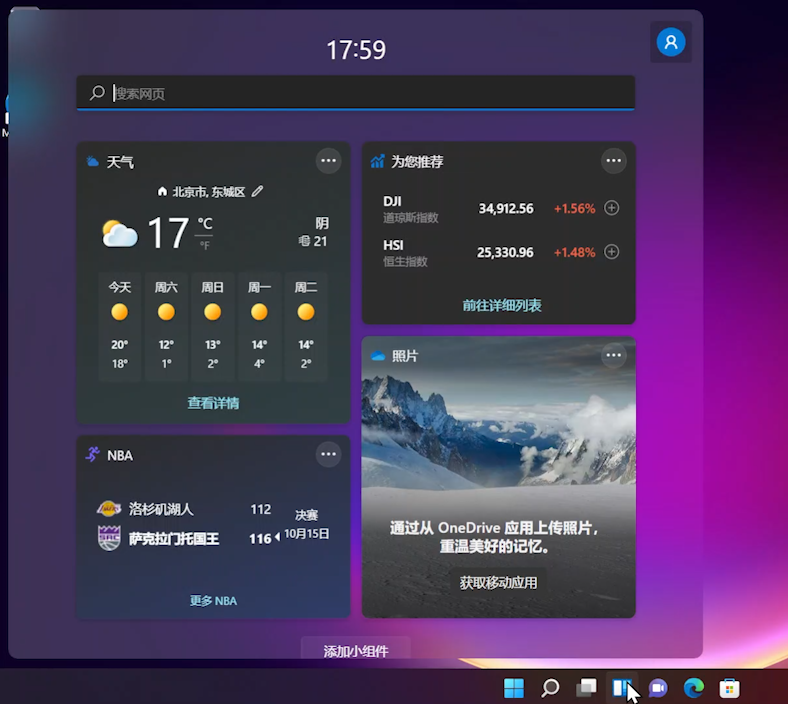Focus the 搜索网页 search input field
Viewport: 788px width, 704px height.
355,93
